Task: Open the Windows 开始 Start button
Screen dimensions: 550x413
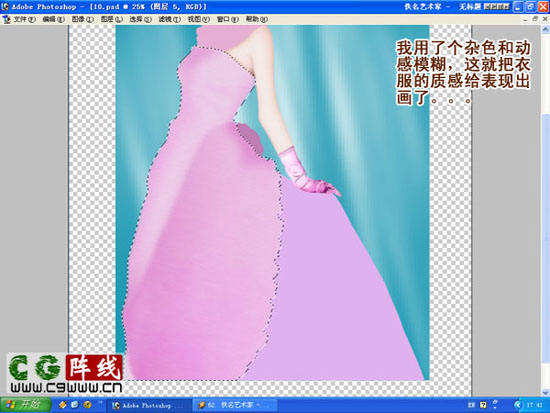Action: coord(26,405)
